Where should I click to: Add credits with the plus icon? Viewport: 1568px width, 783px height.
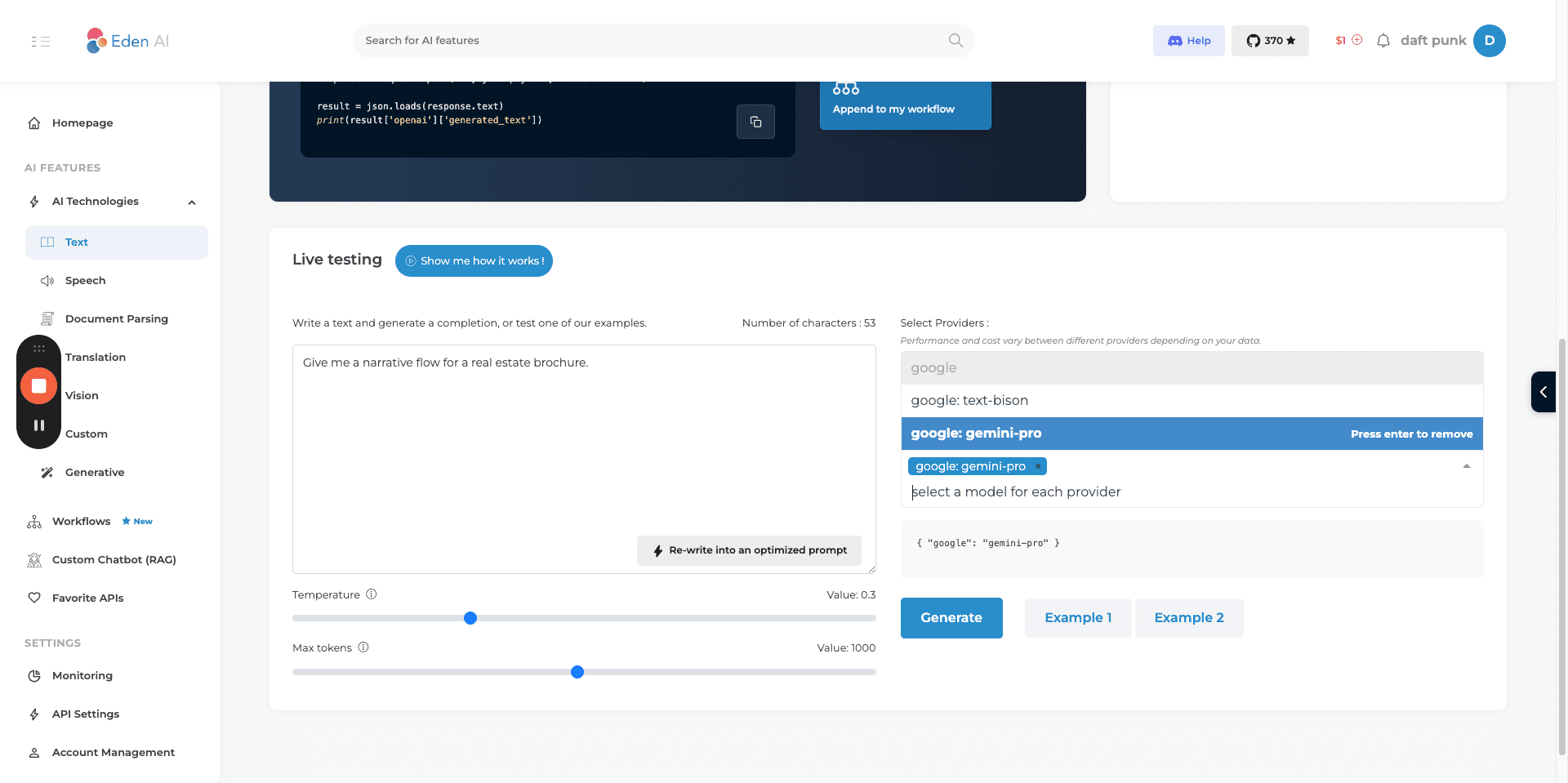[x=1357, y=40]
